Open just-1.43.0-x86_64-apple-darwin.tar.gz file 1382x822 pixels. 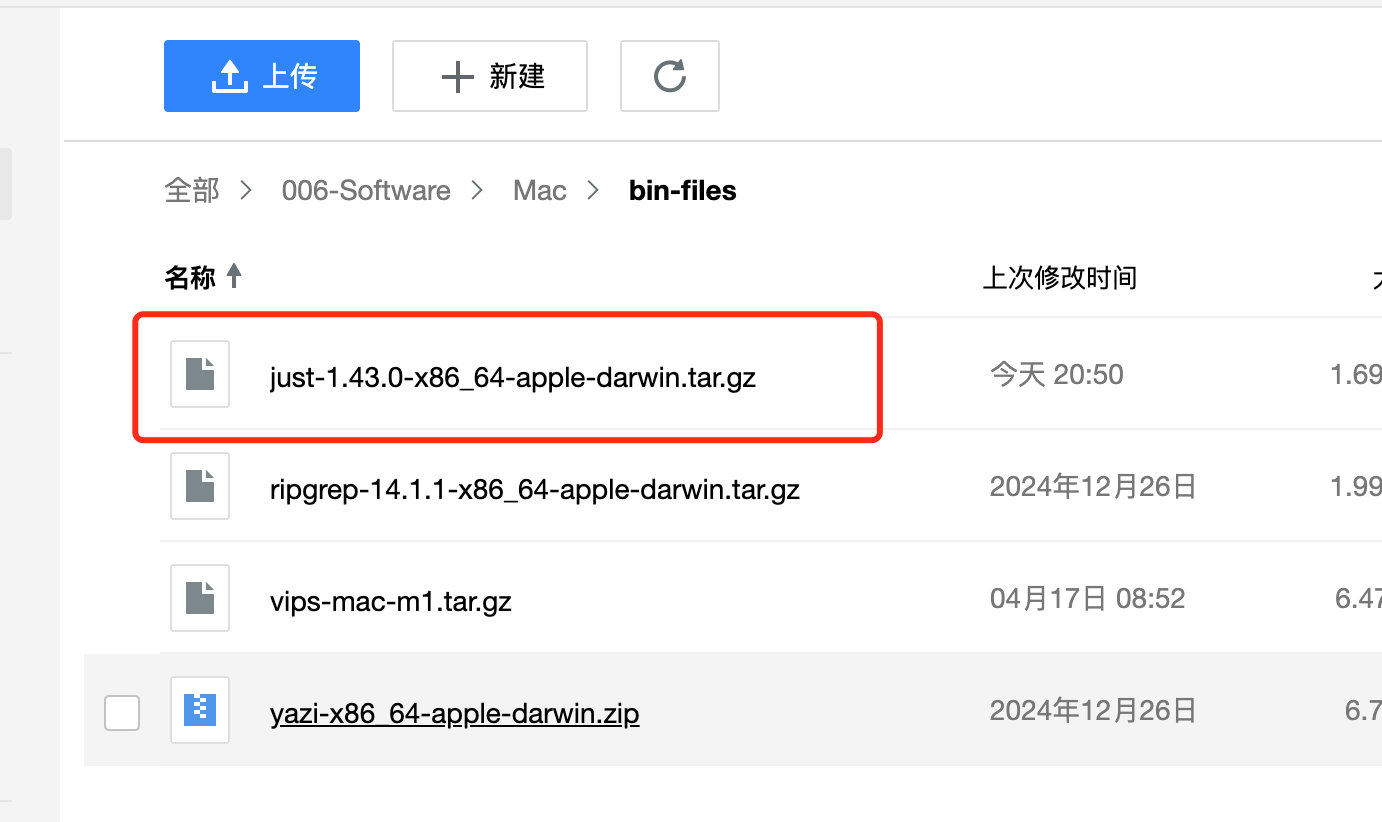(512, 378)
